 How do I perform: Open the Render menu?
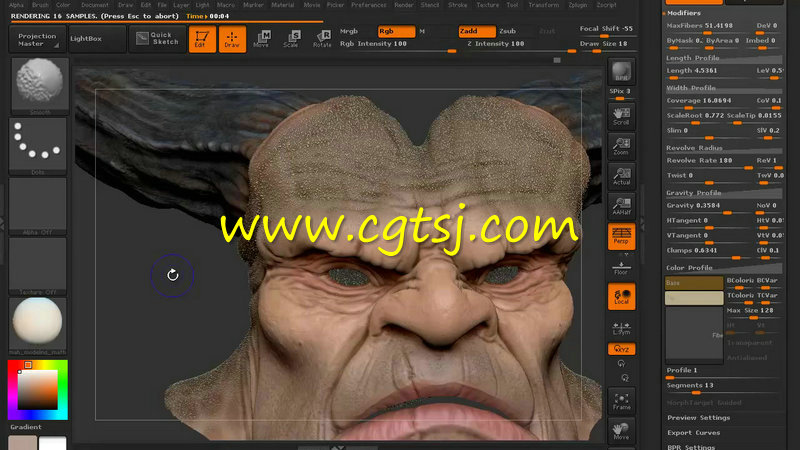[404, 5]
